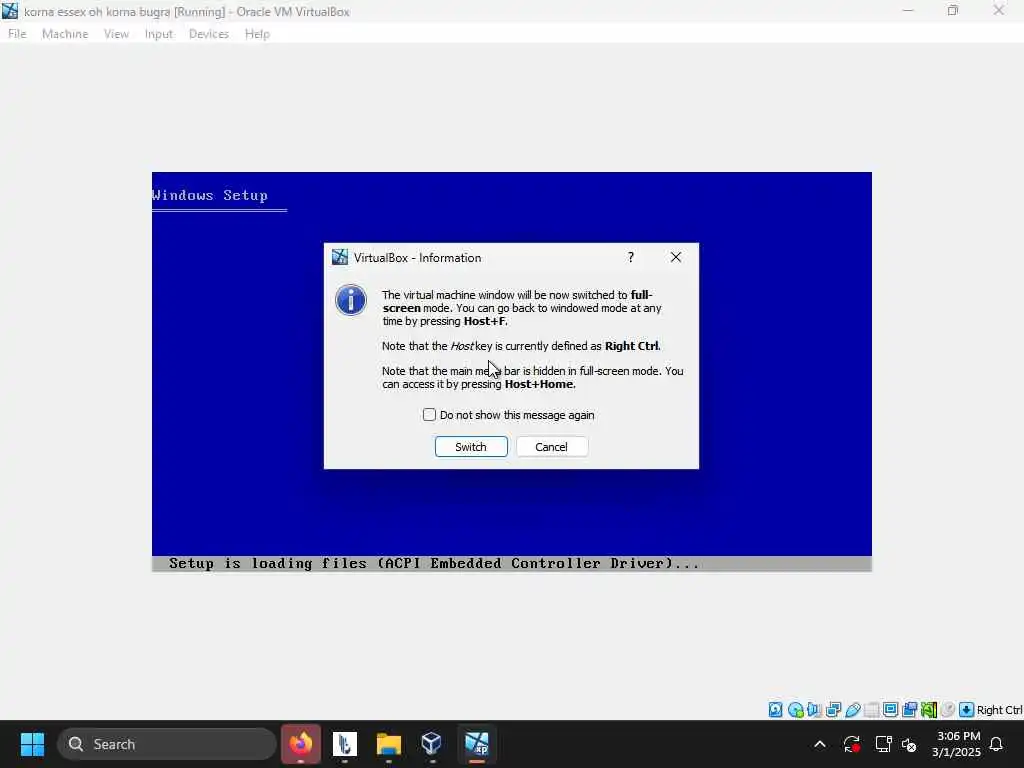Open the white document app on taskbar
1024x768 pixels.
coord(345,744)
